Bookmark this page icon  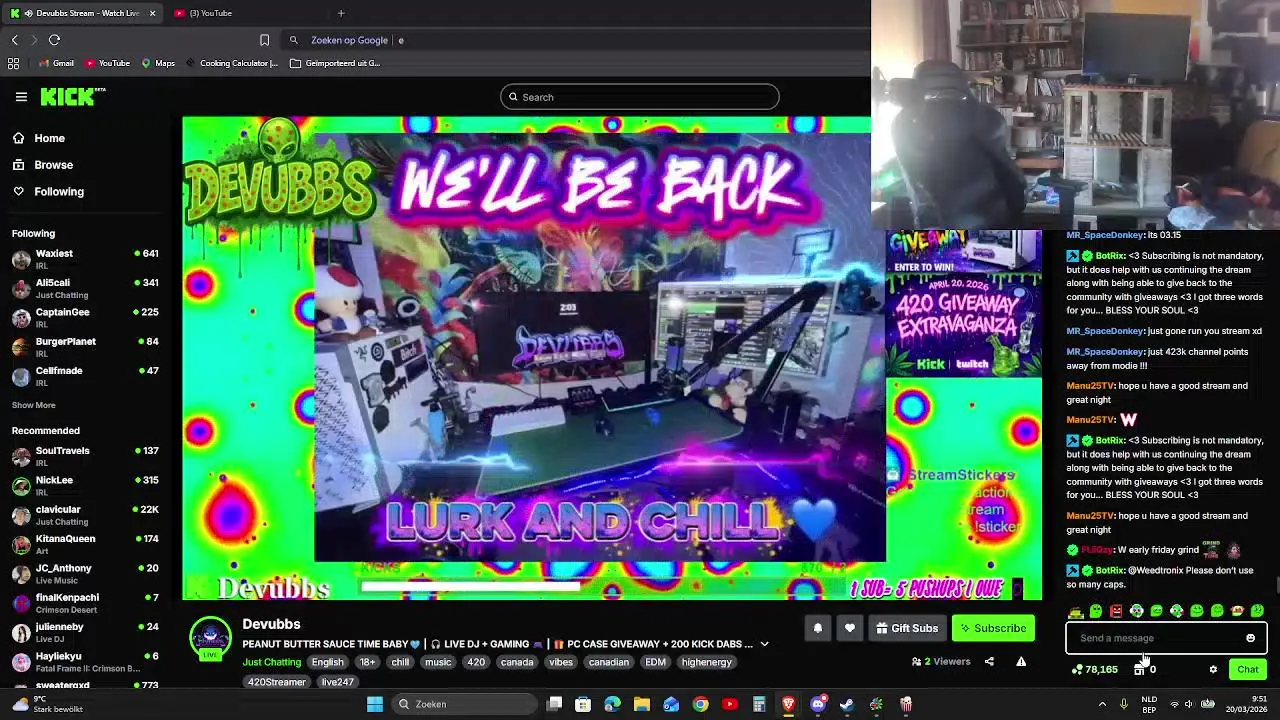pyautogui.click(x=264, y=40)
